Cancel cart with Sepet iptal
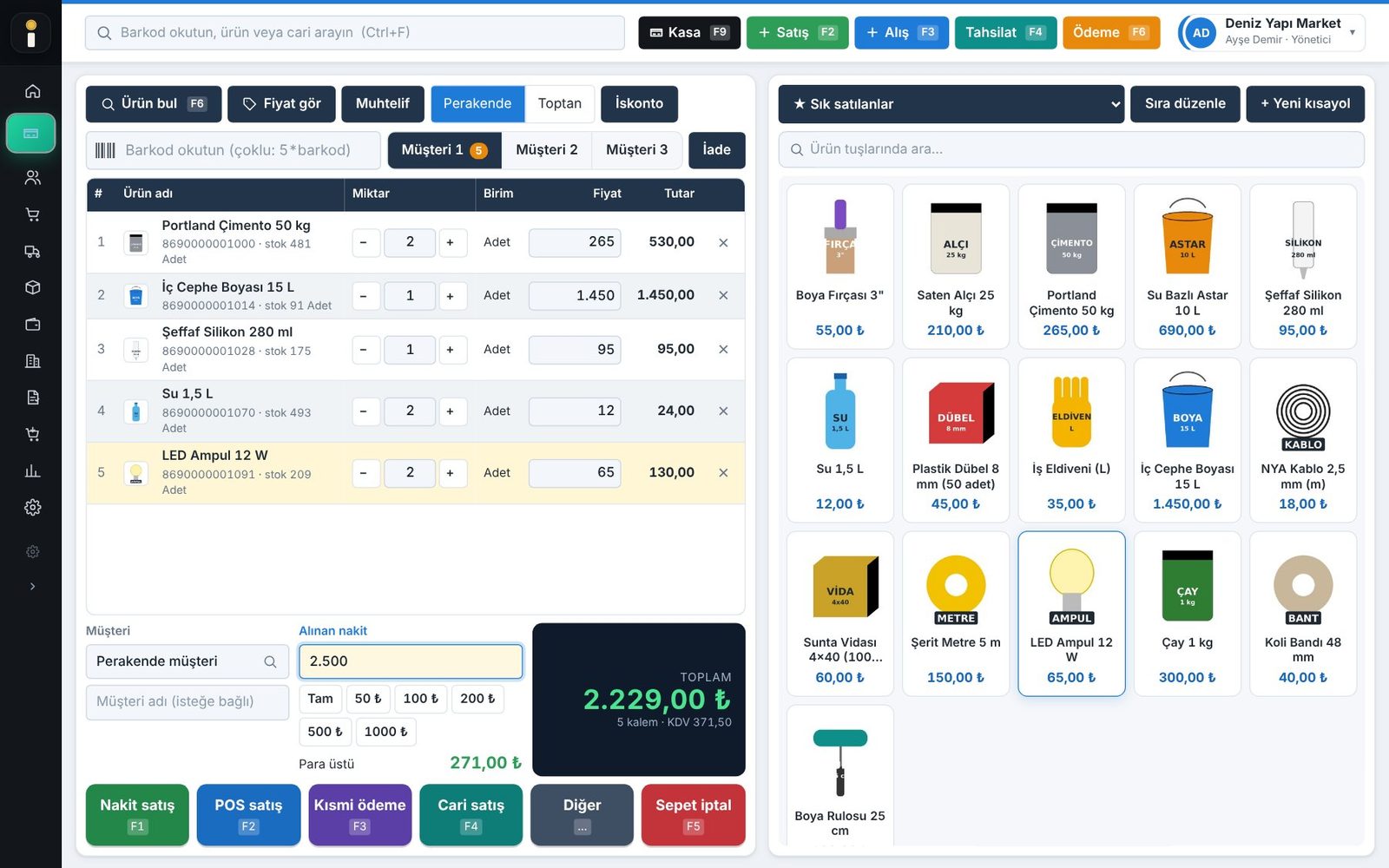 [694, 814]
